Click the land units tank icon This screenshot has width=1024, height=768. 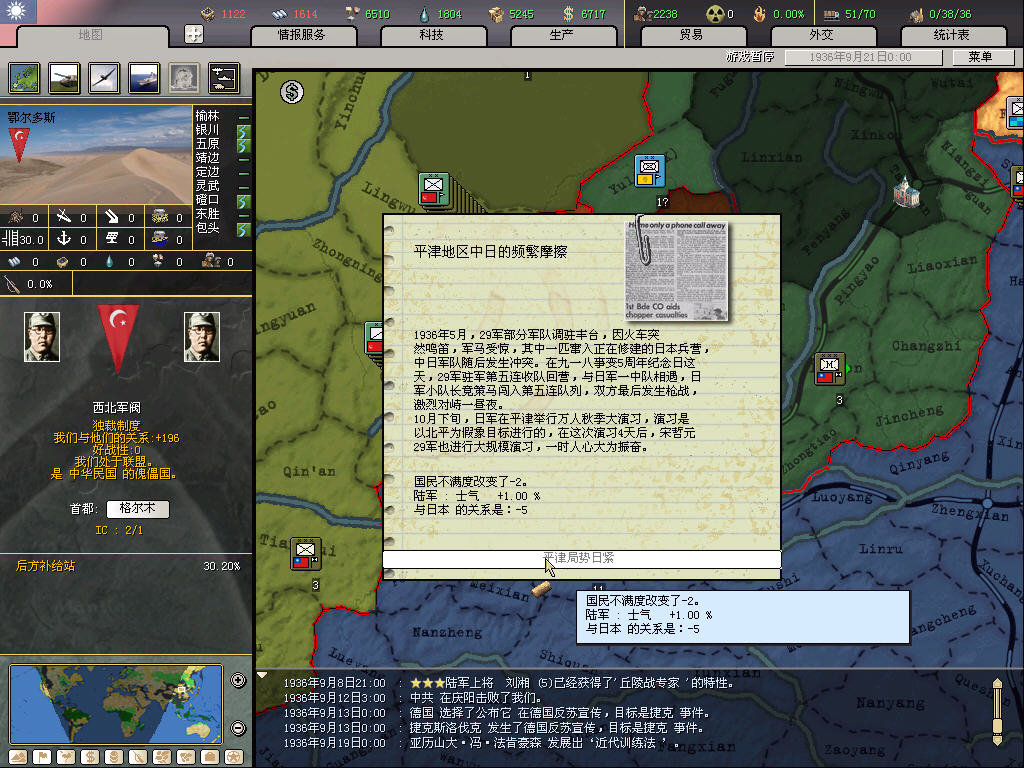(64, 77)
